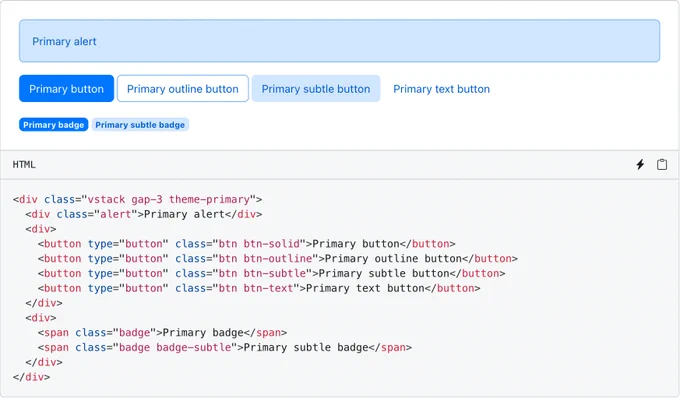This screenshot has height=398, width=680.
Task: Click the badge-subtle span code line
Action: [x=225, y=347]
